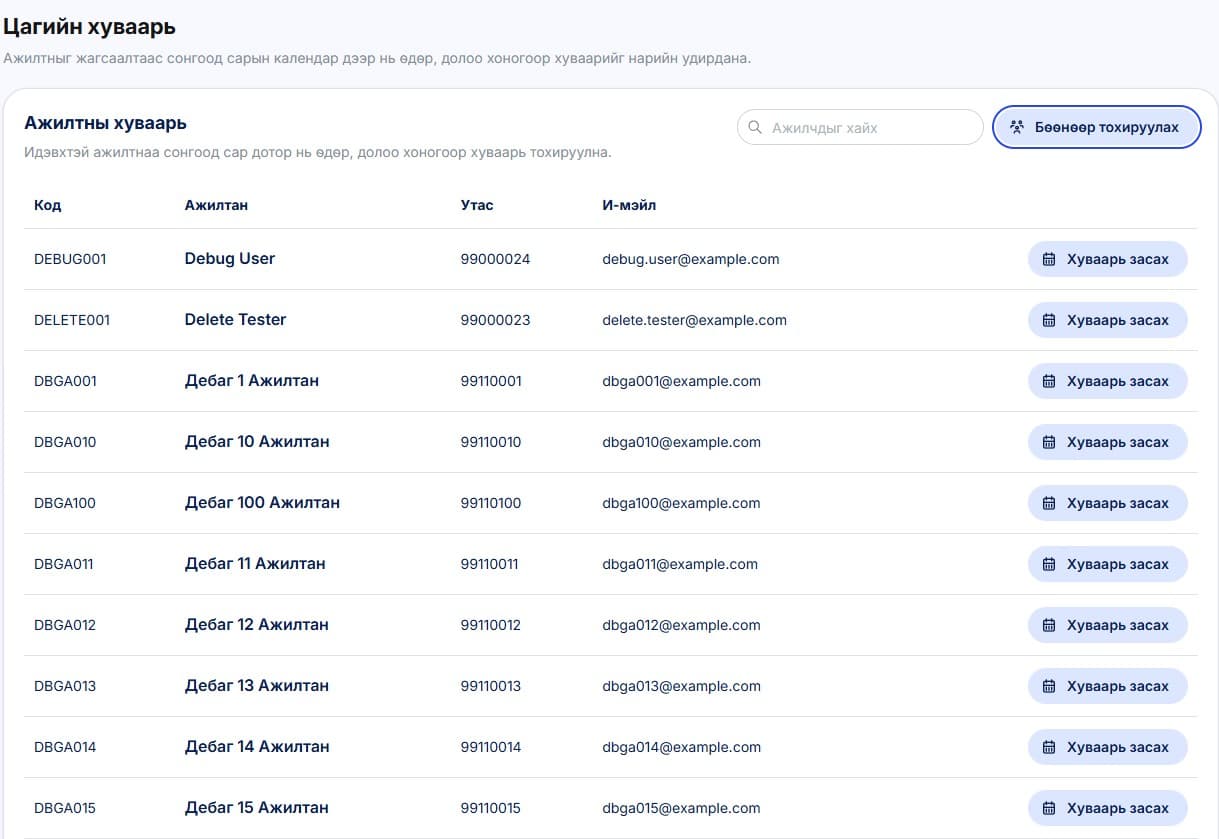
Task: Click phone number 99000023
Action: [496, 320]
